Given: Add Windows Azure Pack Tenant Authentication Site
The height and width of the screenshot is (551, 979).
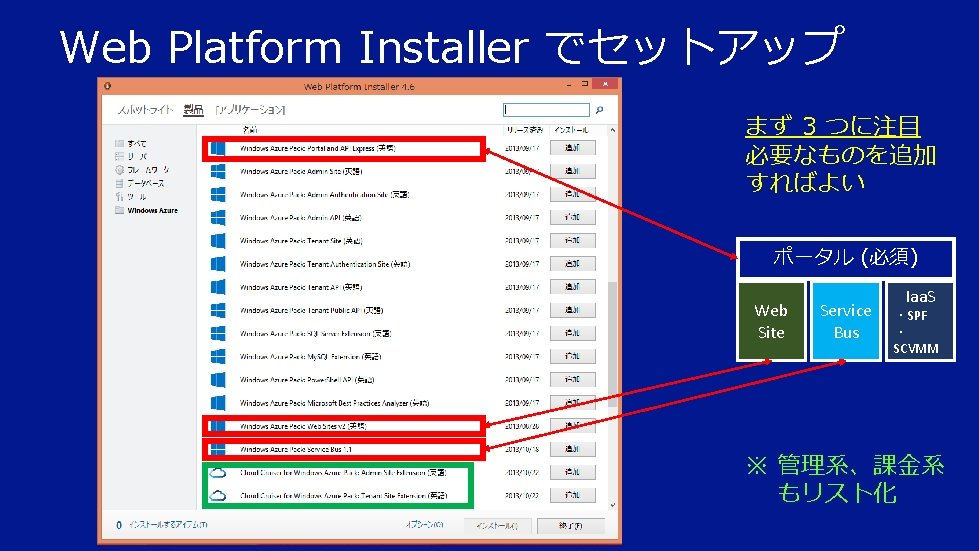Looking at the screenshot, I should click(x=573, y=263).
